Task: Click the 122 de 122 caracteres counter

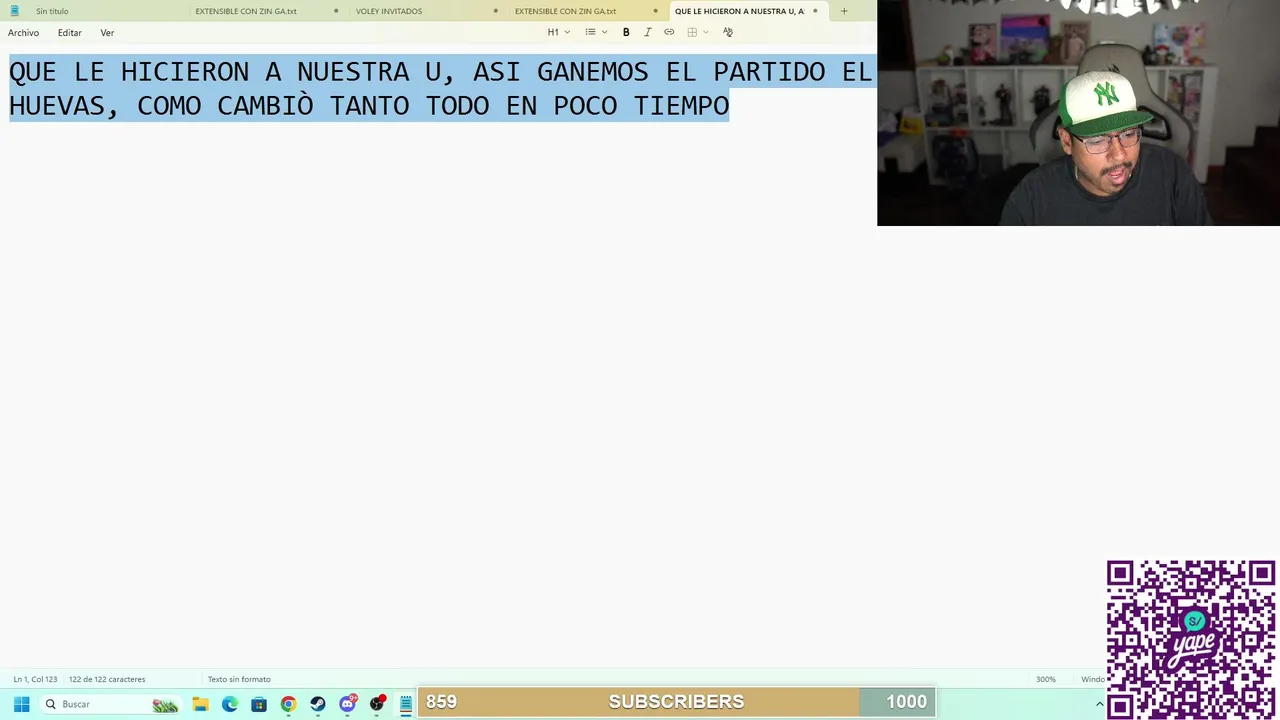Action: tap(107, 679)
